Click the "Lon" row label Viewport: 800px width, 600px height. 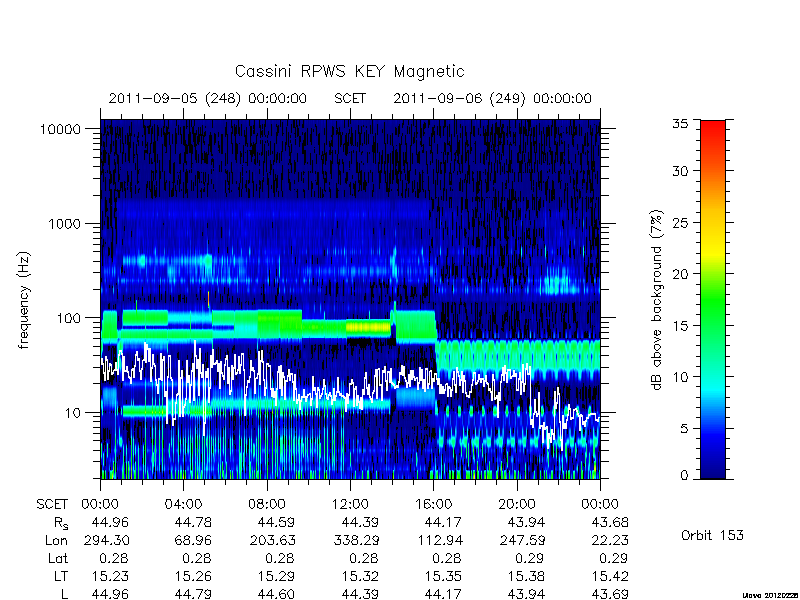[56, 540]
